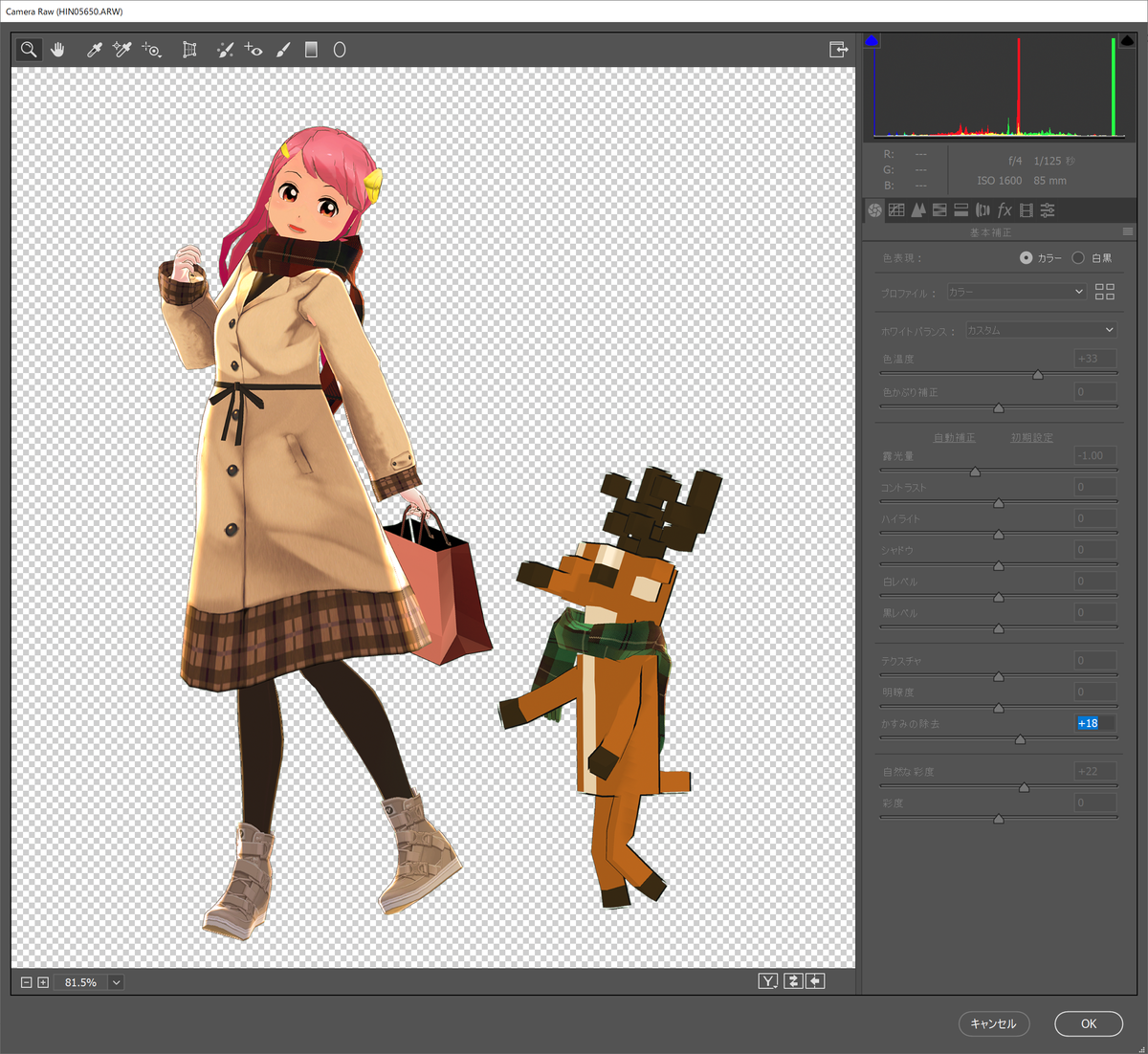This screenshot has height=1054, width=1148.
Task: Click the 初期設定 link
Action: point(1032,438)
